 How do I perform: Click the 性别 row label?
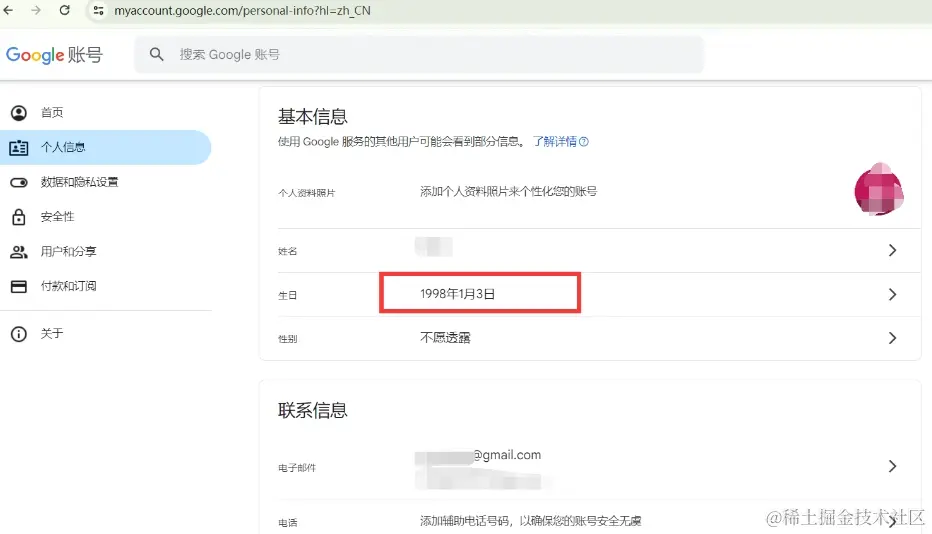click(x=288, y=339)
